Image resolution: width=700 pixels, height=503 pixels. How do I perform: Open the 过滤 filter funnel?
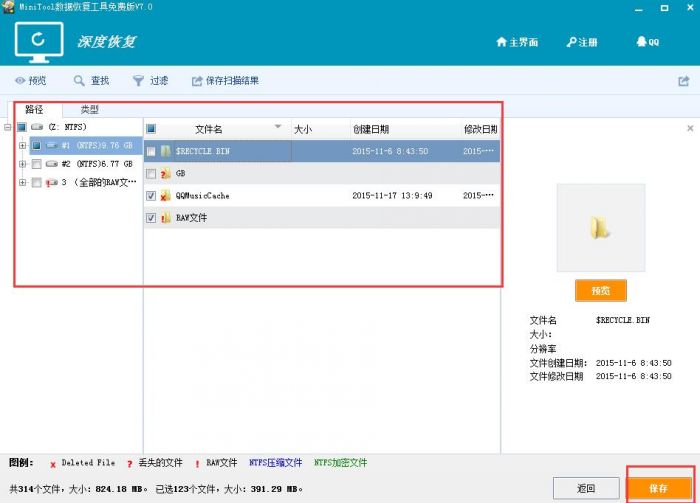150,81
